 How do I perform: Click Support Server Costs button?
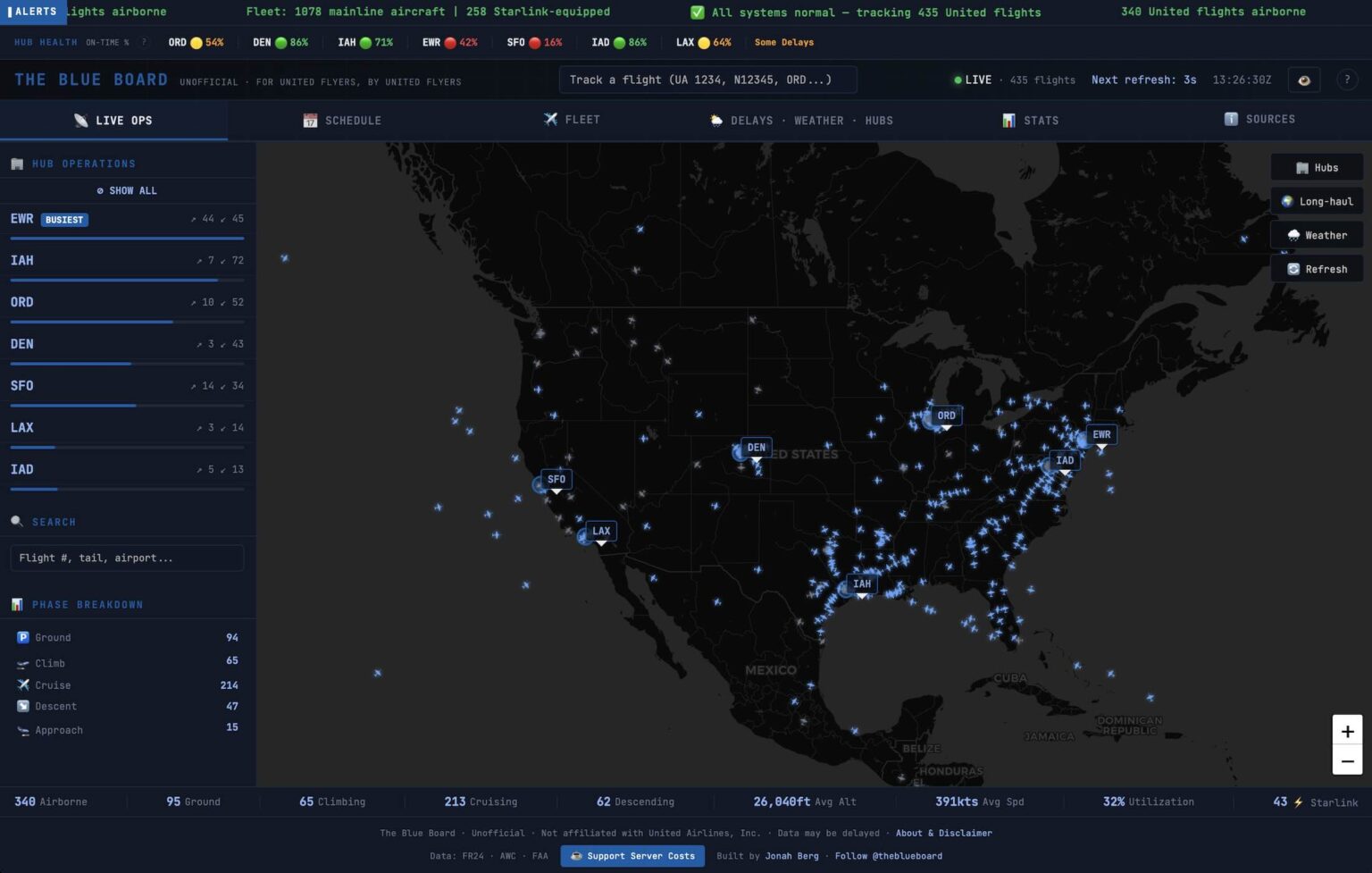[x=632, y=856]
